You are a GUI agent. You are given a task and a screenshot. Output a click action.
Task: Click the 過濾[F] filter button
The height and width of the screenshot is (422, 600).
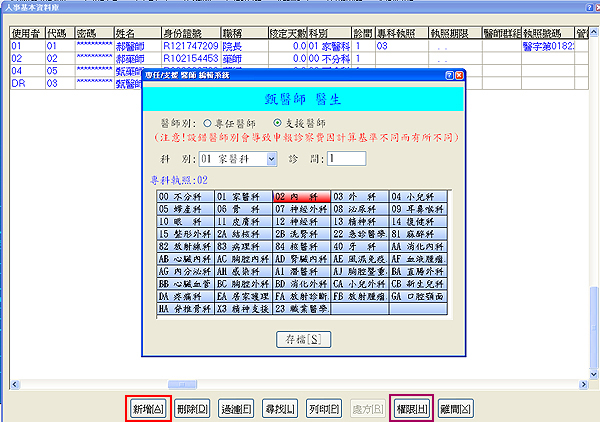click(236, 407)
